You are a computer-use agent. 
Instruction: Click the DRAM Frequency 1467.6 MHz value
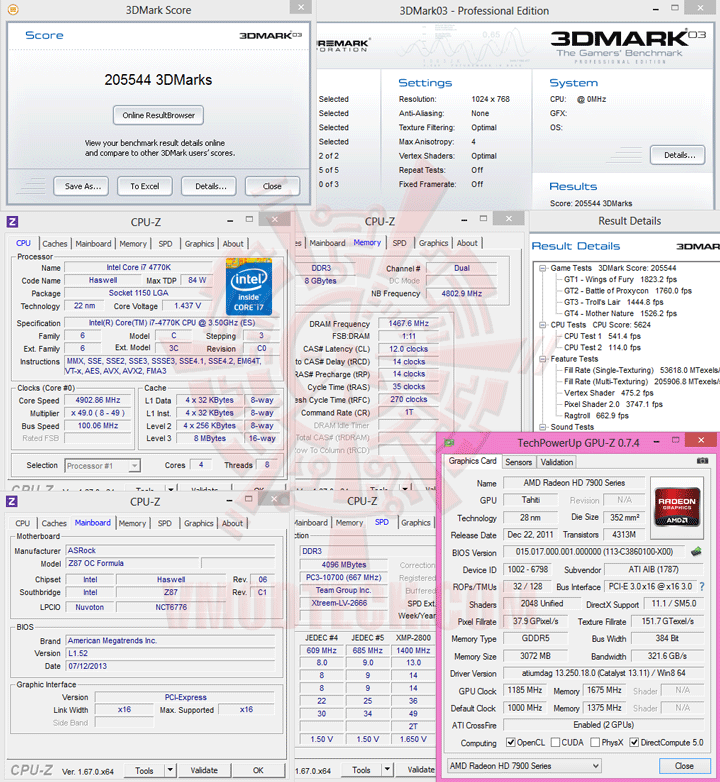pos(408,323)
